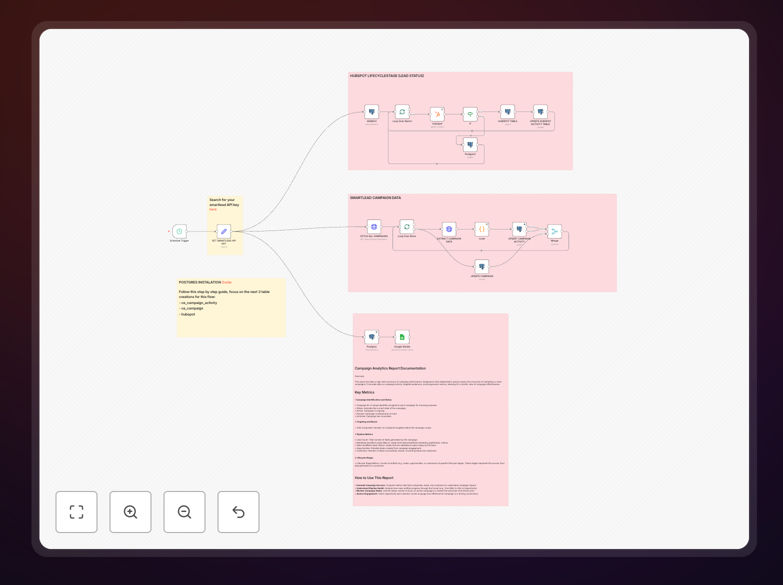
Task: Select the Postgres node feeding Google Sheets
Action: [x=372, y=337]
